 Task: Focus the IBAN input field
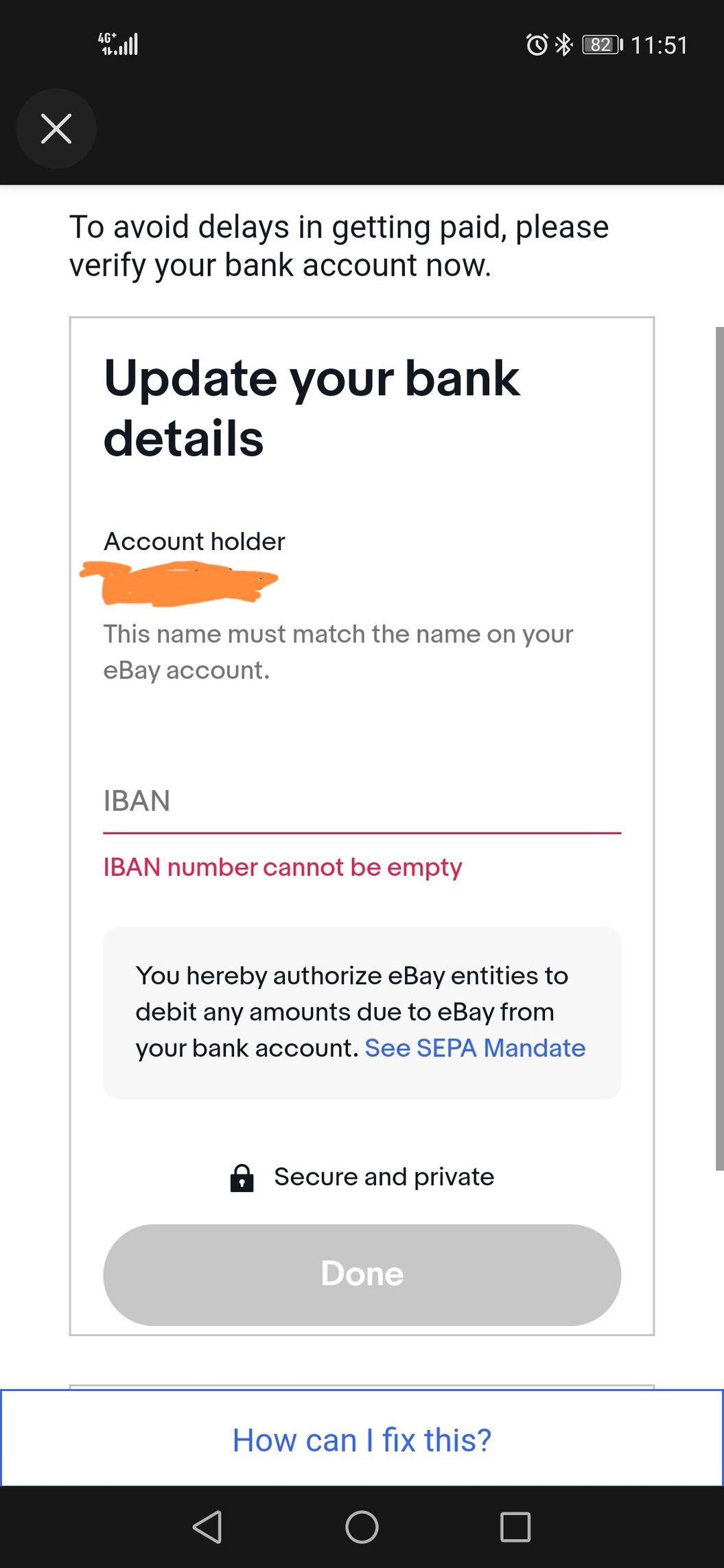pos(362,801)
